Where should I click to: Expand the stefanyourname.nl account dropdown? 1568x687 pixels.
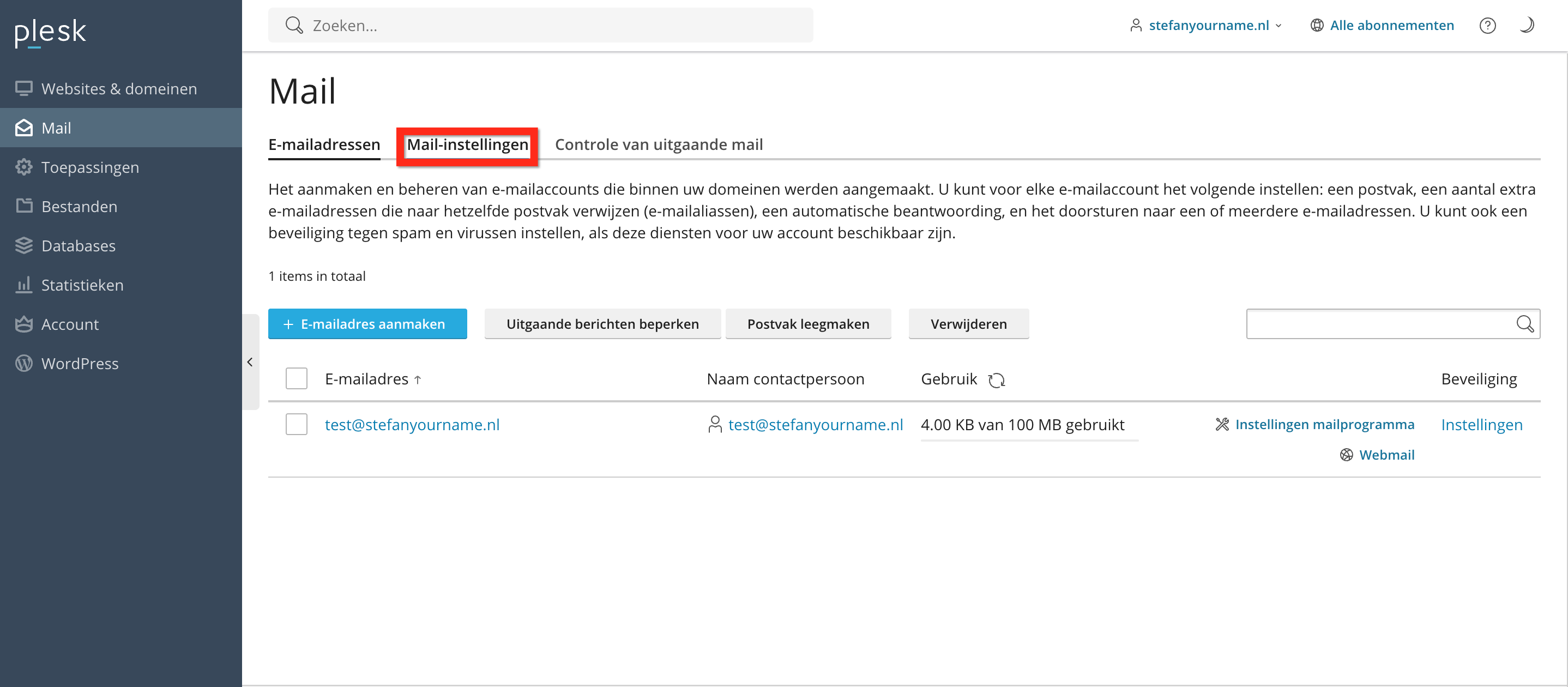coord(1208,26)
